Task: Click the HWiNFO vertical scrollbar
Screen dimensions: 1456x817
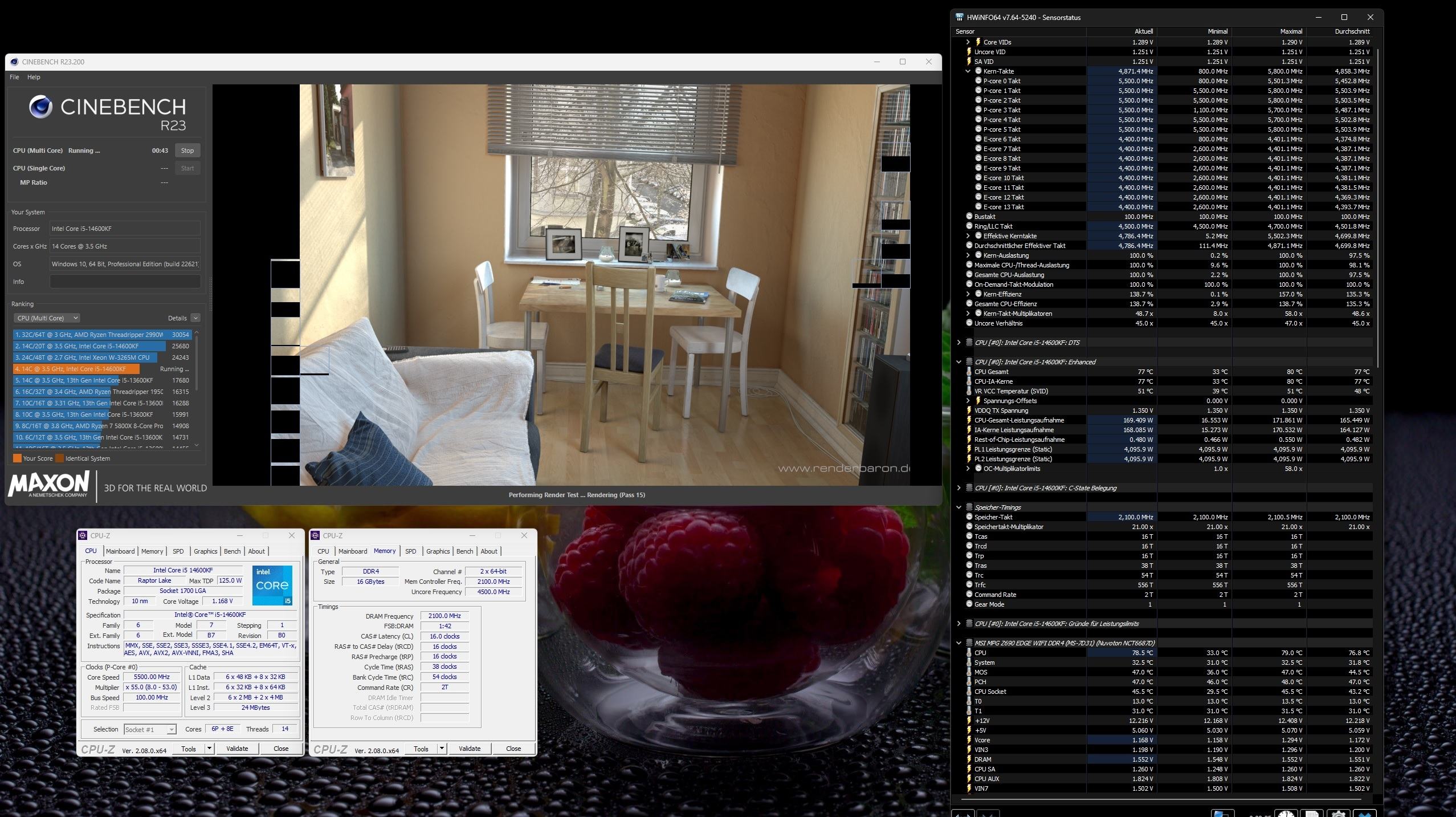Action: point(1378,208)
